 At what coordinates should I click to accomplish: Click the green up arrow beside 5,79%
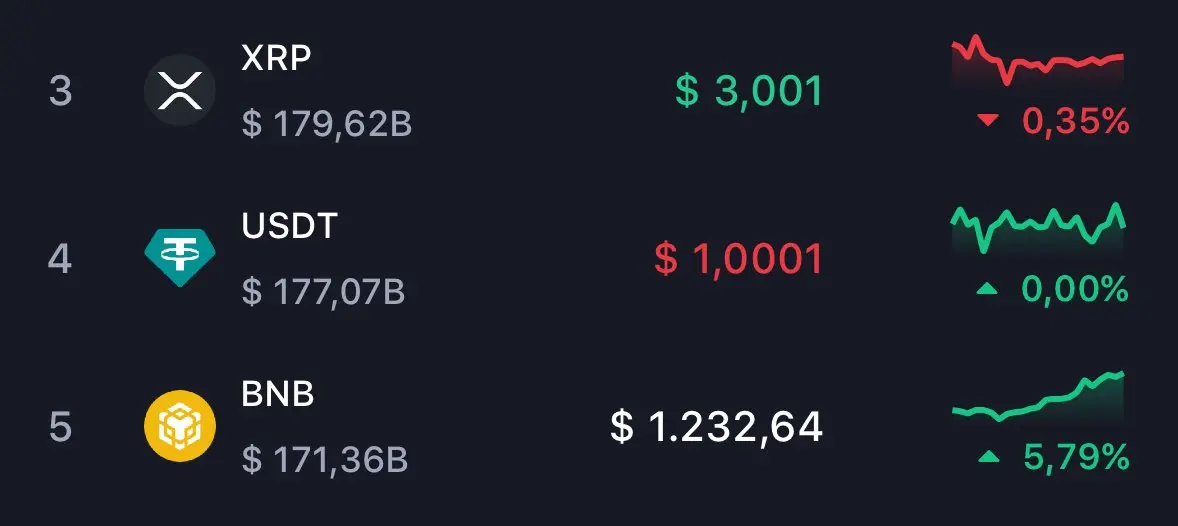[x=988, y=455]
